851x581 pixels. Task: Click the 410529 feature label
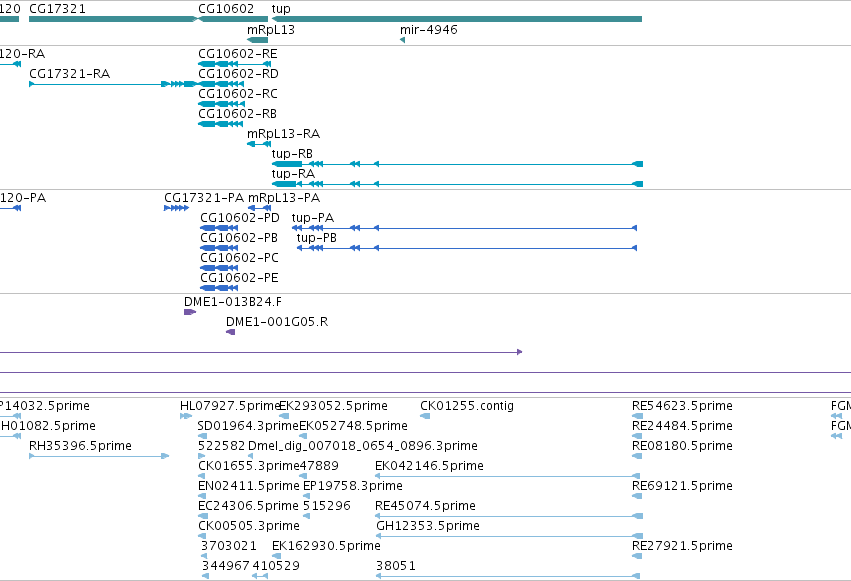click(x=276, y=567)
